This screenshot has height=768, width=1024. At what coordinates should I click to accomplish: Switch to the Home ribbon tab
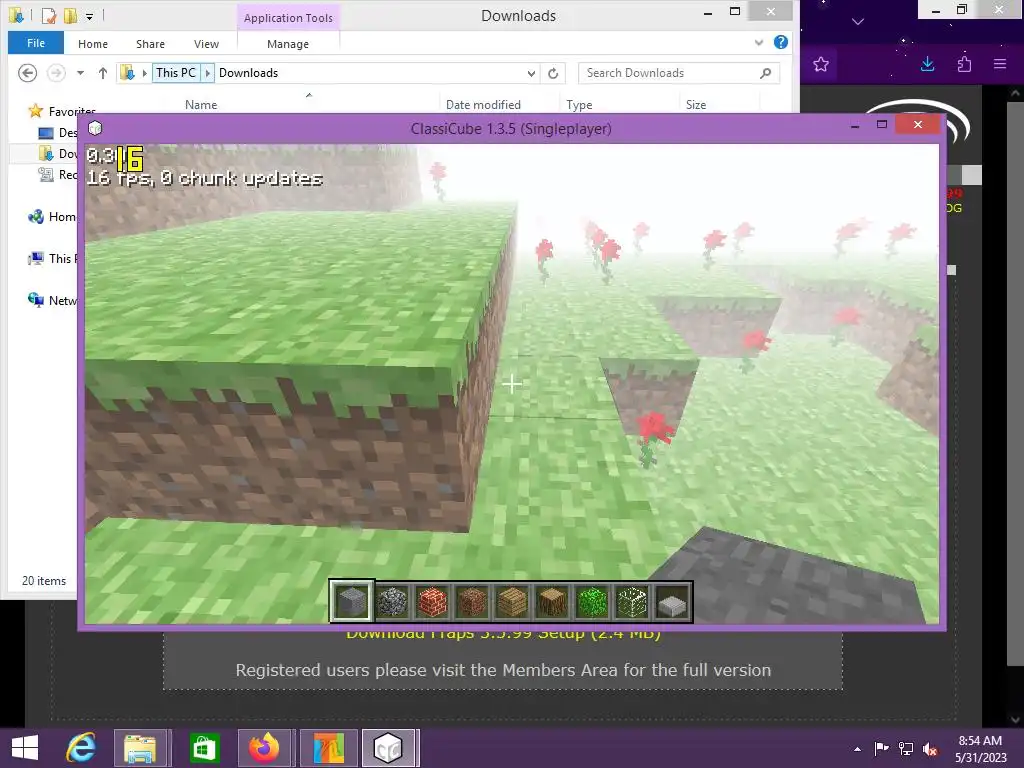(x=93, y=44)
